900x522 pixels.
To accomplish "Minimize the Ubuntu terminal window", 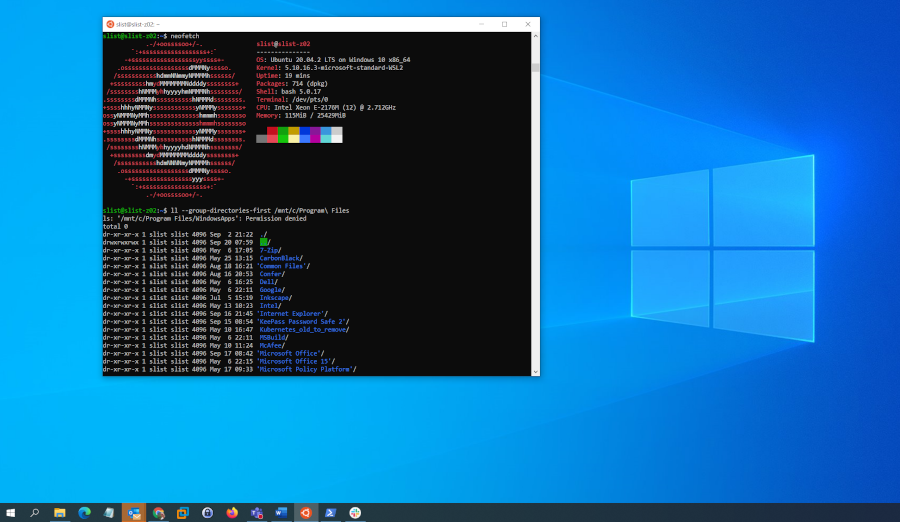I will (x=480, y=24).
